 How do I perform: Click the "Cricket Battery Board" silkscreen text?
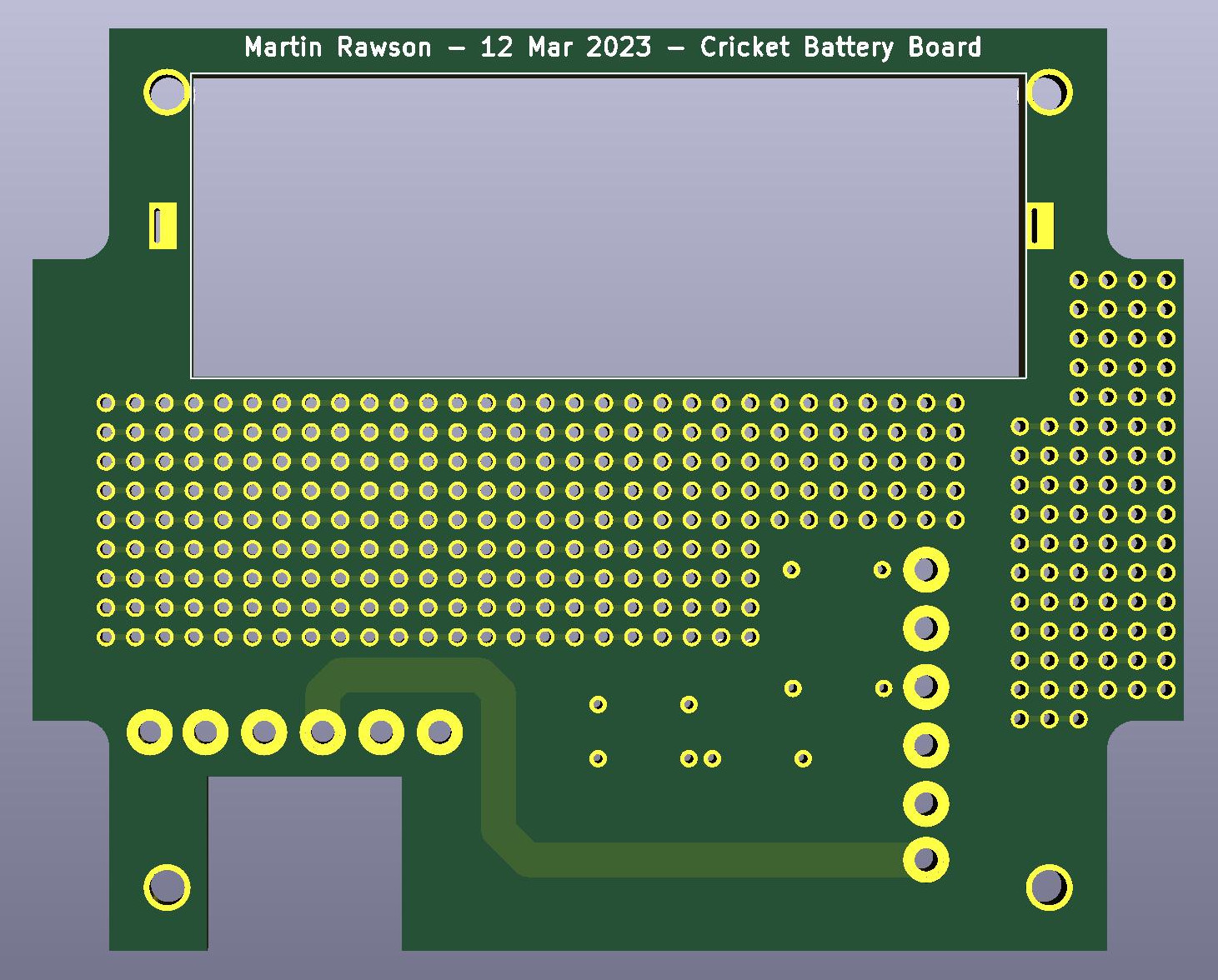[x=840, y=47]
